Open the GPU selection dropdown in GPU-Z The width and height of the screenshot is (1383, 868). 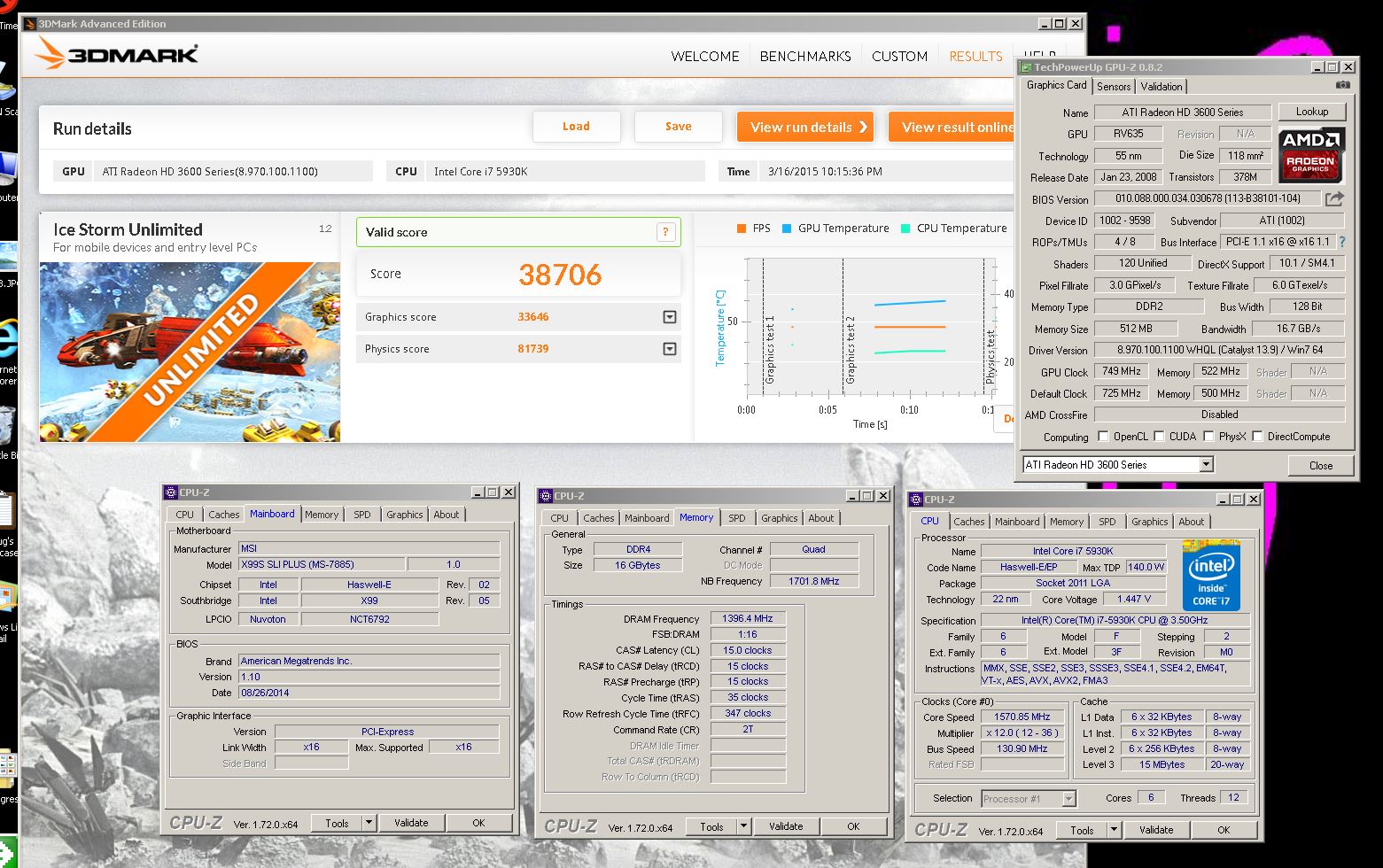coord(1206,464)
